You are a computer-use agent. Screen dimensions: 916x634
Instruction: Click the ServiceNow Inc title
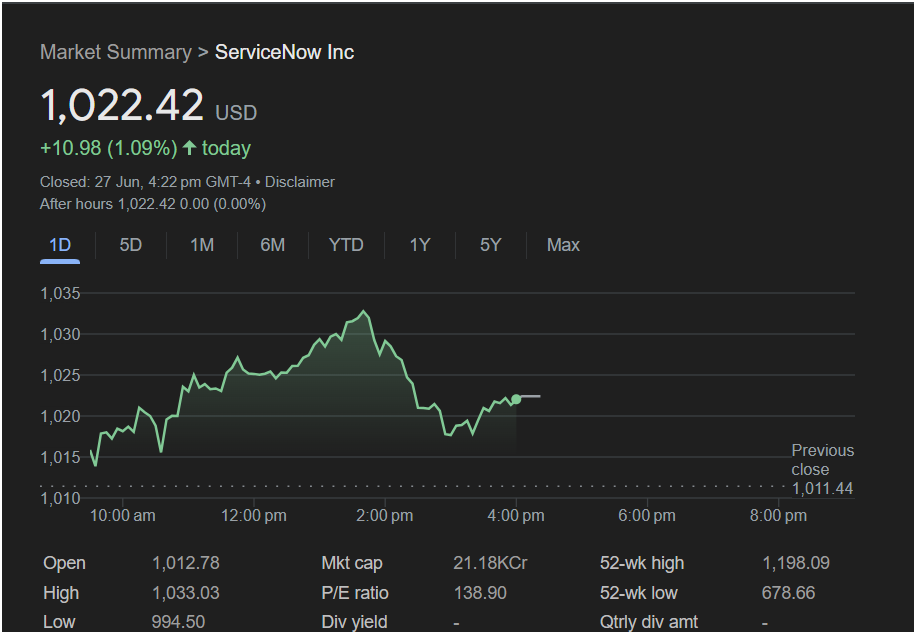284,52
